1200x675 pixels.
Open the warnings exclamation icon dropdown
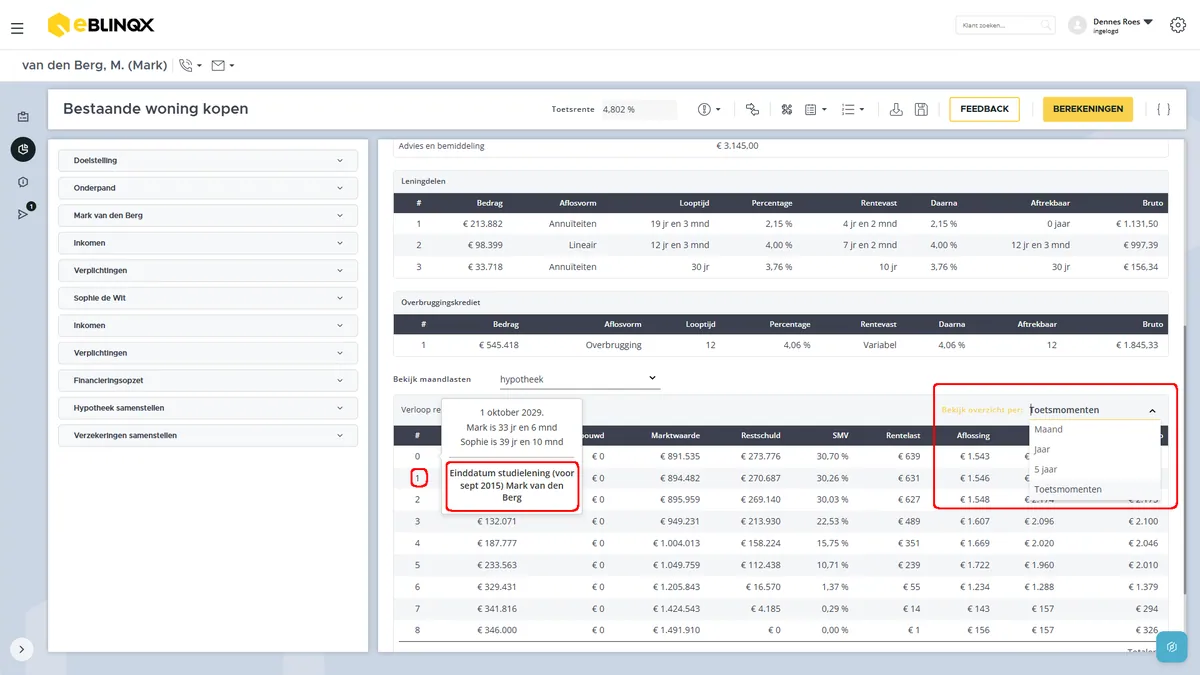click(x=709, y=109)
